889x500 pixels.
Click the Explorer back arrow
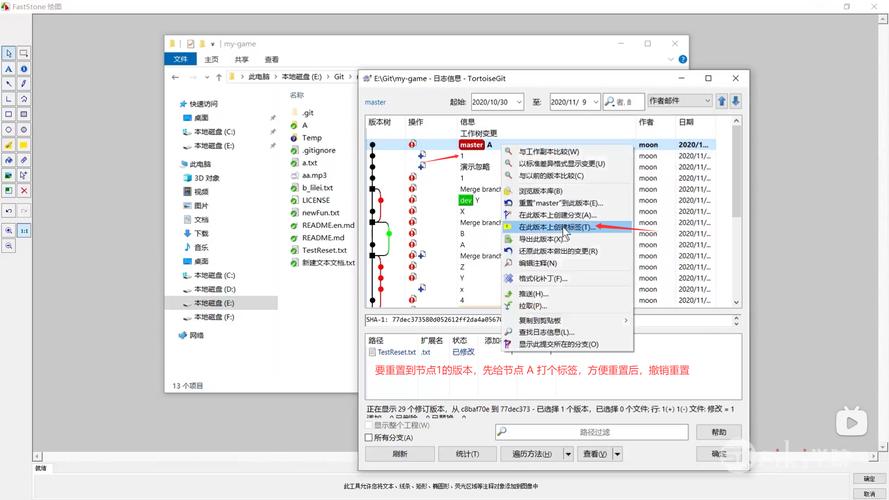175,77
